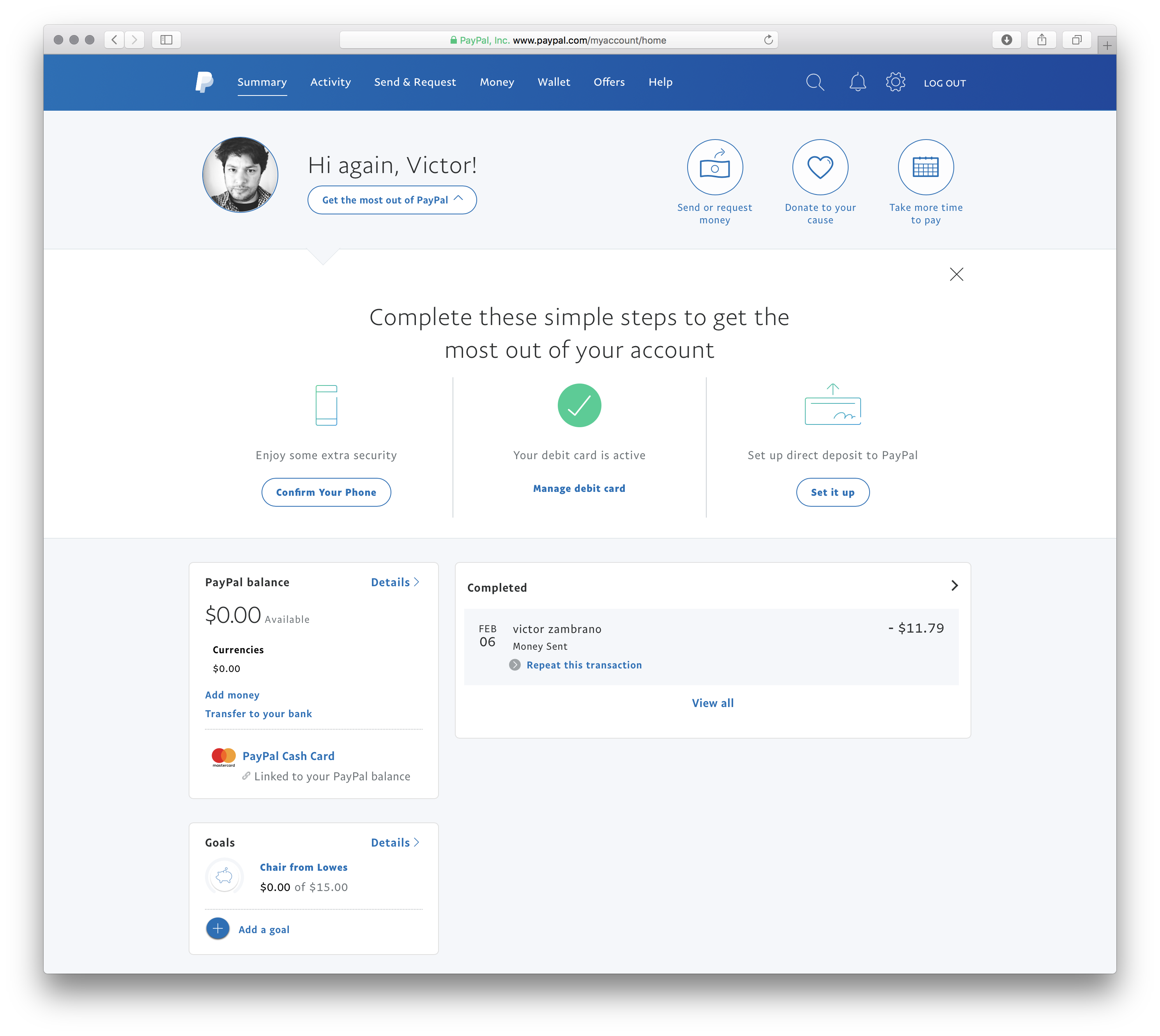The image size is (1160, 1036).
Task: Click the Repeat this transaction arrow icon
Action: pos(515,665)
